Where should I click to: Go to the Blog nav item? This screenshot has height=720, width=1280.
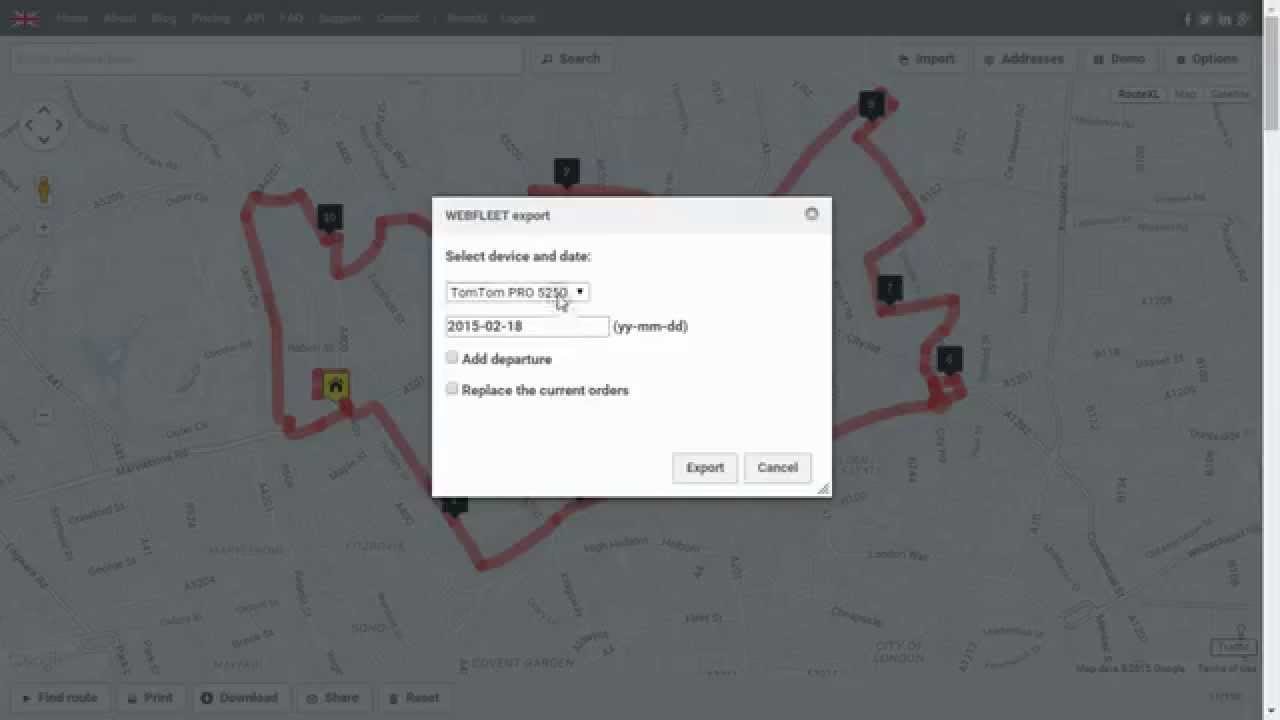point(164,18)
